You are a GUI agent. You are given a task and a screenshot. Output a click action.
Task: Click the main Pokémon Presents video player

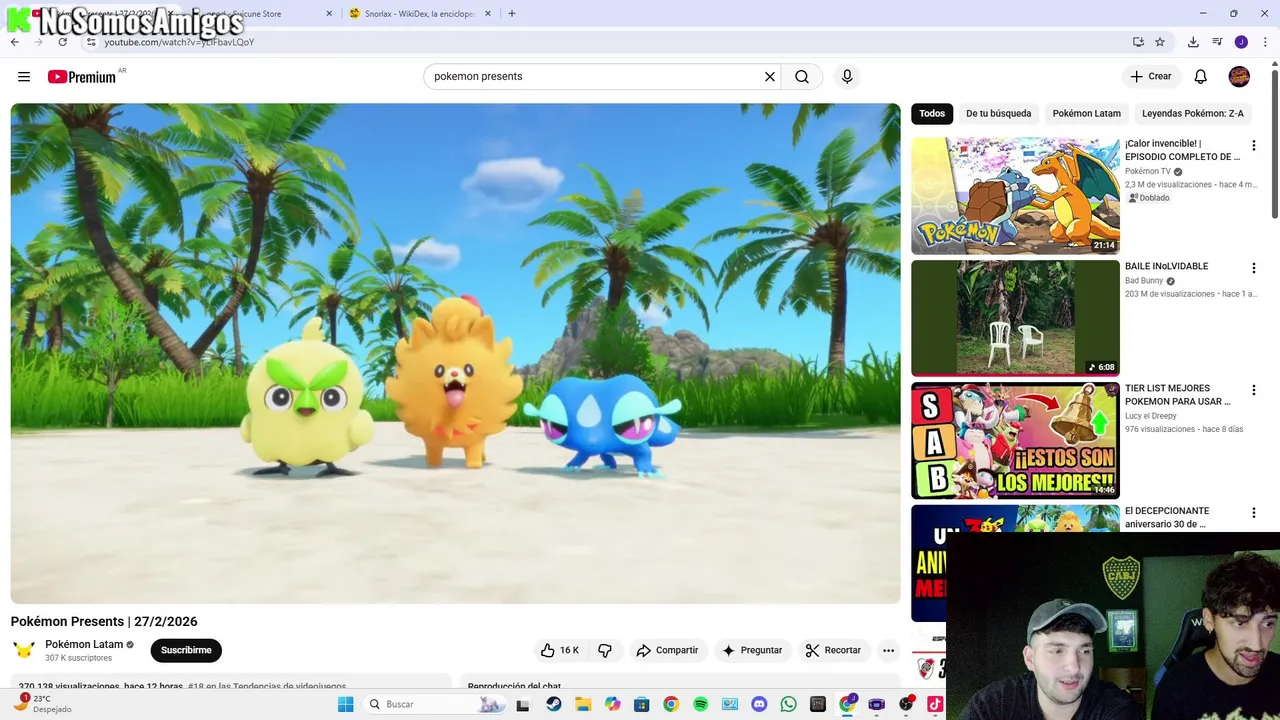455,353
